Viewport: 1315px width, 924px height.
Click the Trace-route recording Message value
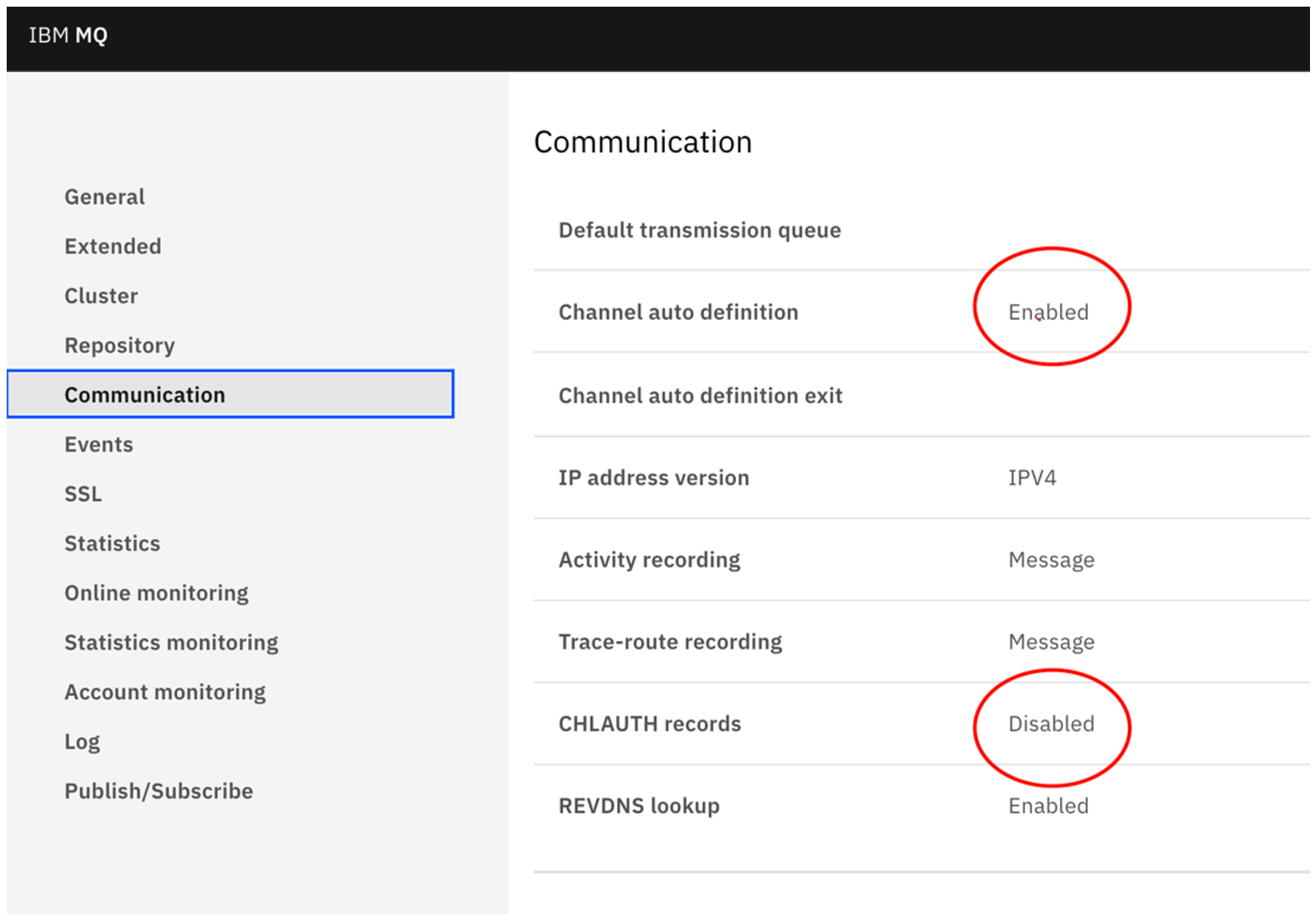[x=1051, y=642]
